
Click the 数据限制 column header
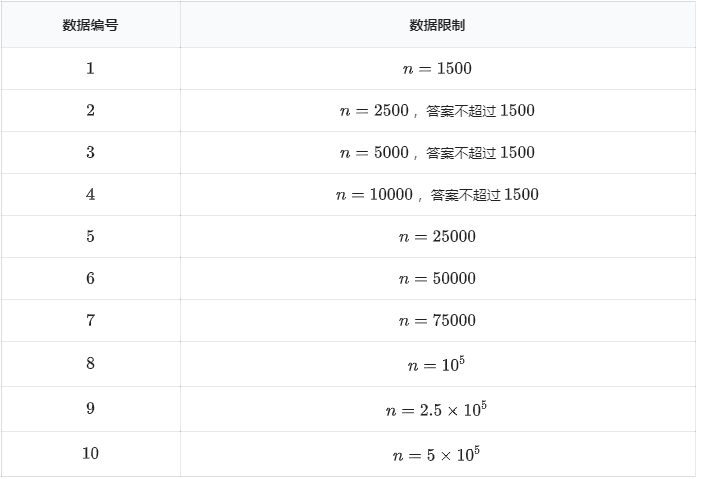coord(437,25)
